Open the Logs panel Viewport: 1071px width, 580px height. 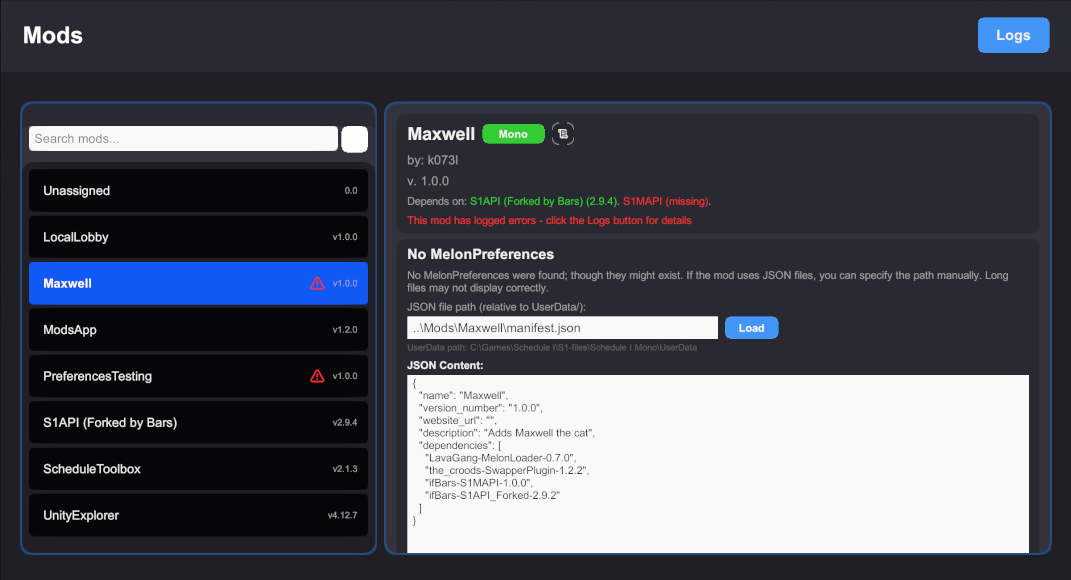click(x=1013, y=35)
